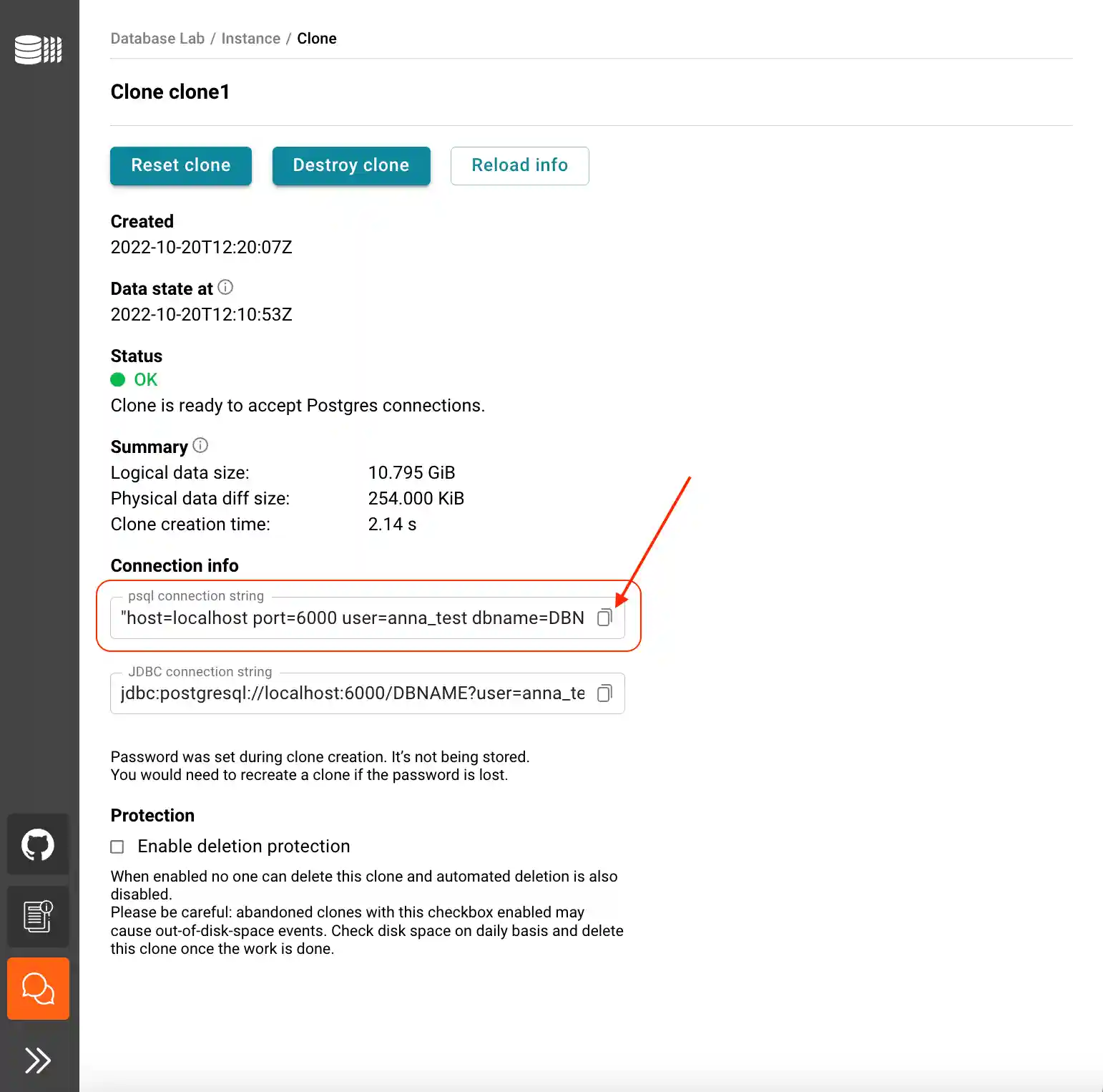1103x1092 pixels.
Task: Click inside the JDBC connection string field
Action: pyautogui.click(x=343, y=693)
